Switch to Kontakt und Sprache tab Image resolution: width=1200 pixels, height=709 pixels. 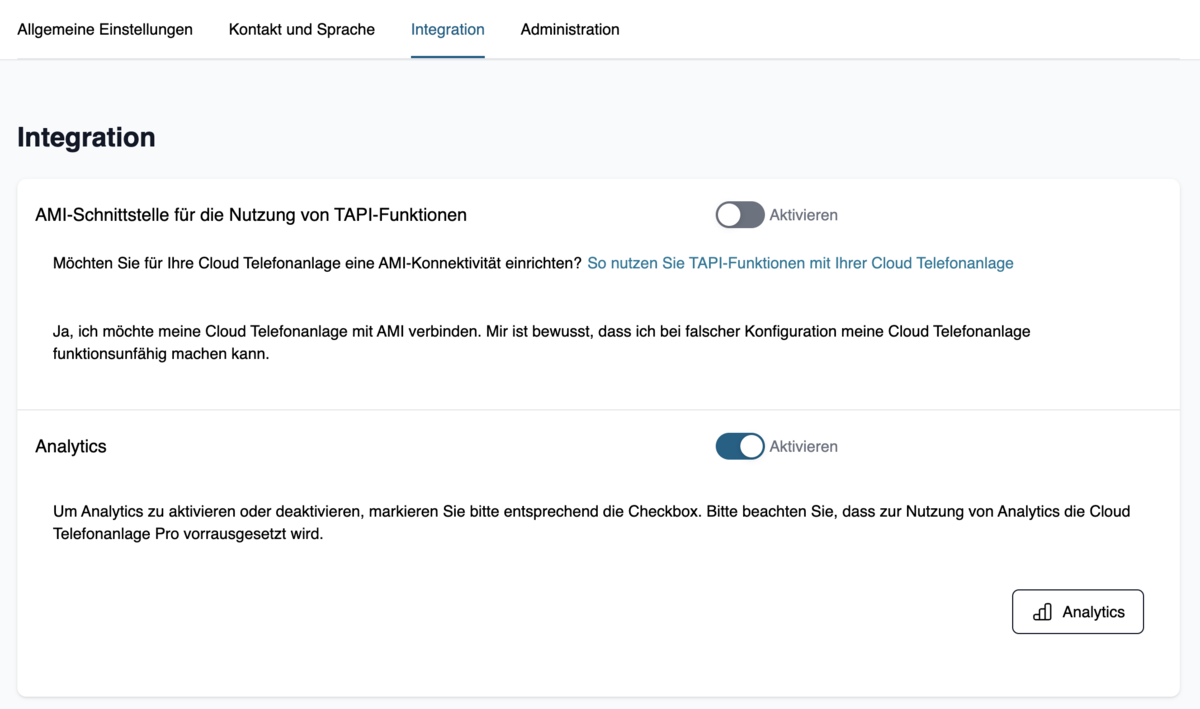click(x=302, y=29)
